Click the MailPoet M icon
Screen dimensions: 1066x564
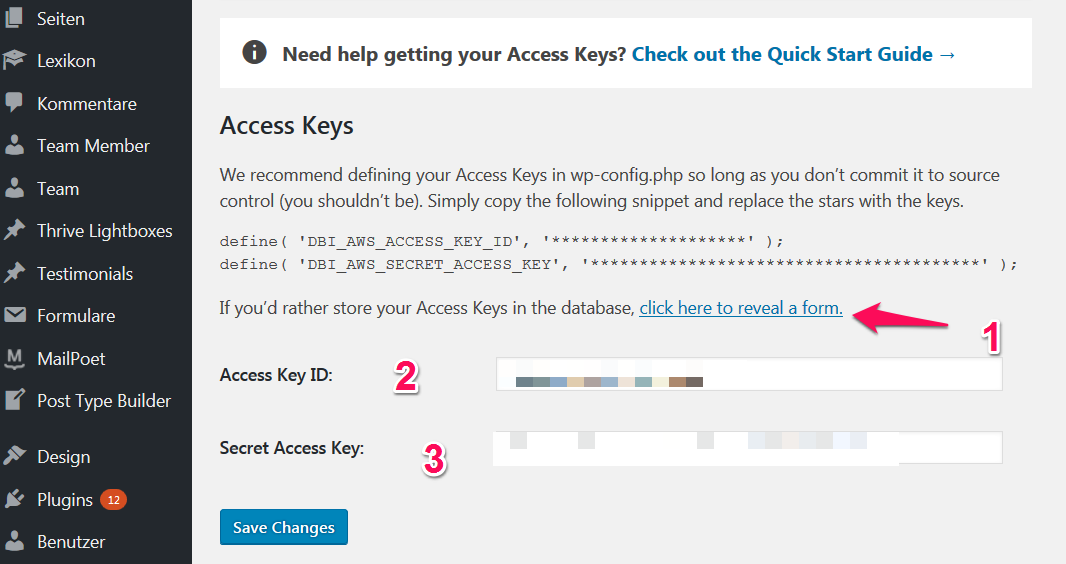pos(14,358)
